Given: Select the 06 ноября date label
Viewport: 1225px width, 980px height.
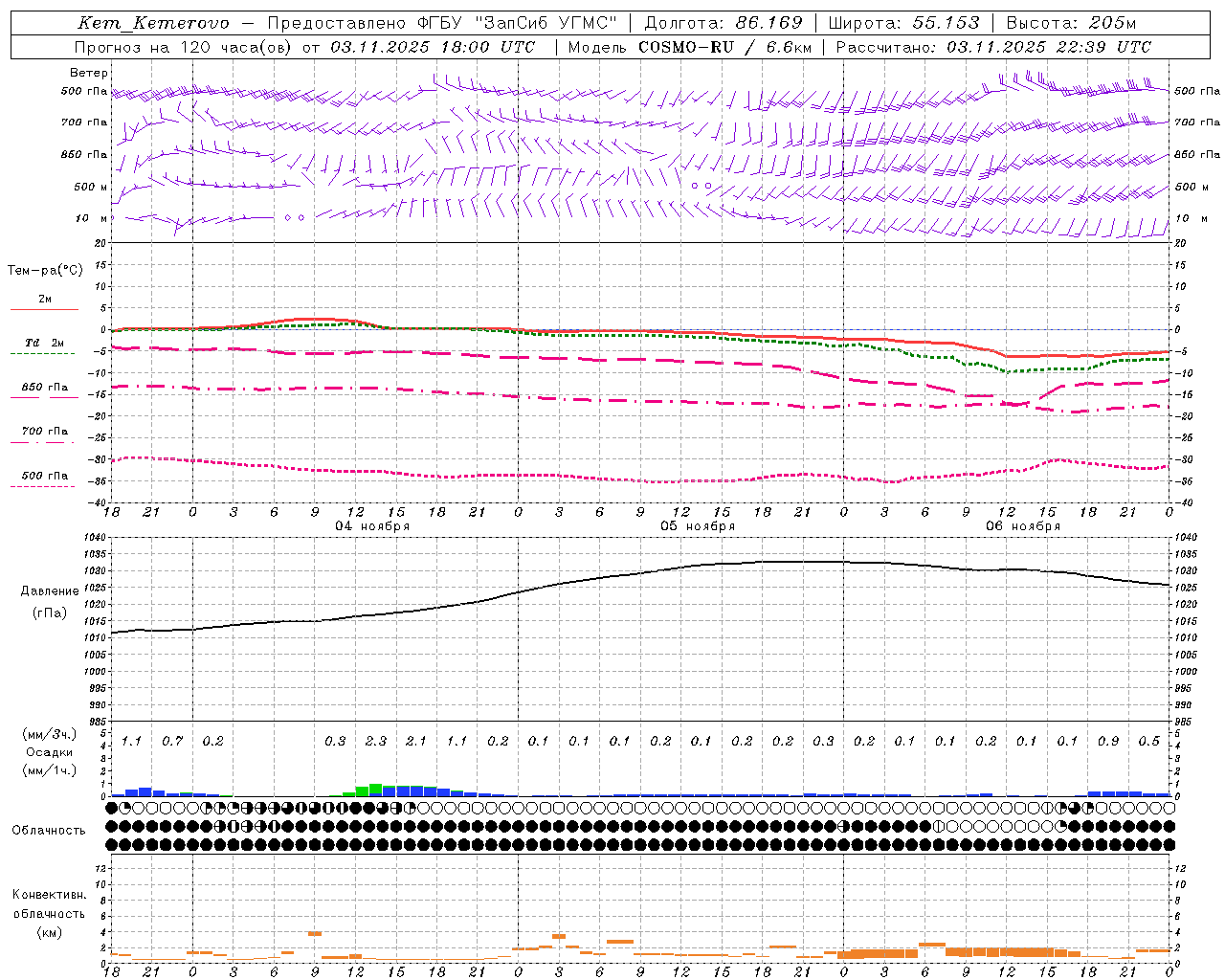Looking at the screenshot, I should pos(1023,526).
